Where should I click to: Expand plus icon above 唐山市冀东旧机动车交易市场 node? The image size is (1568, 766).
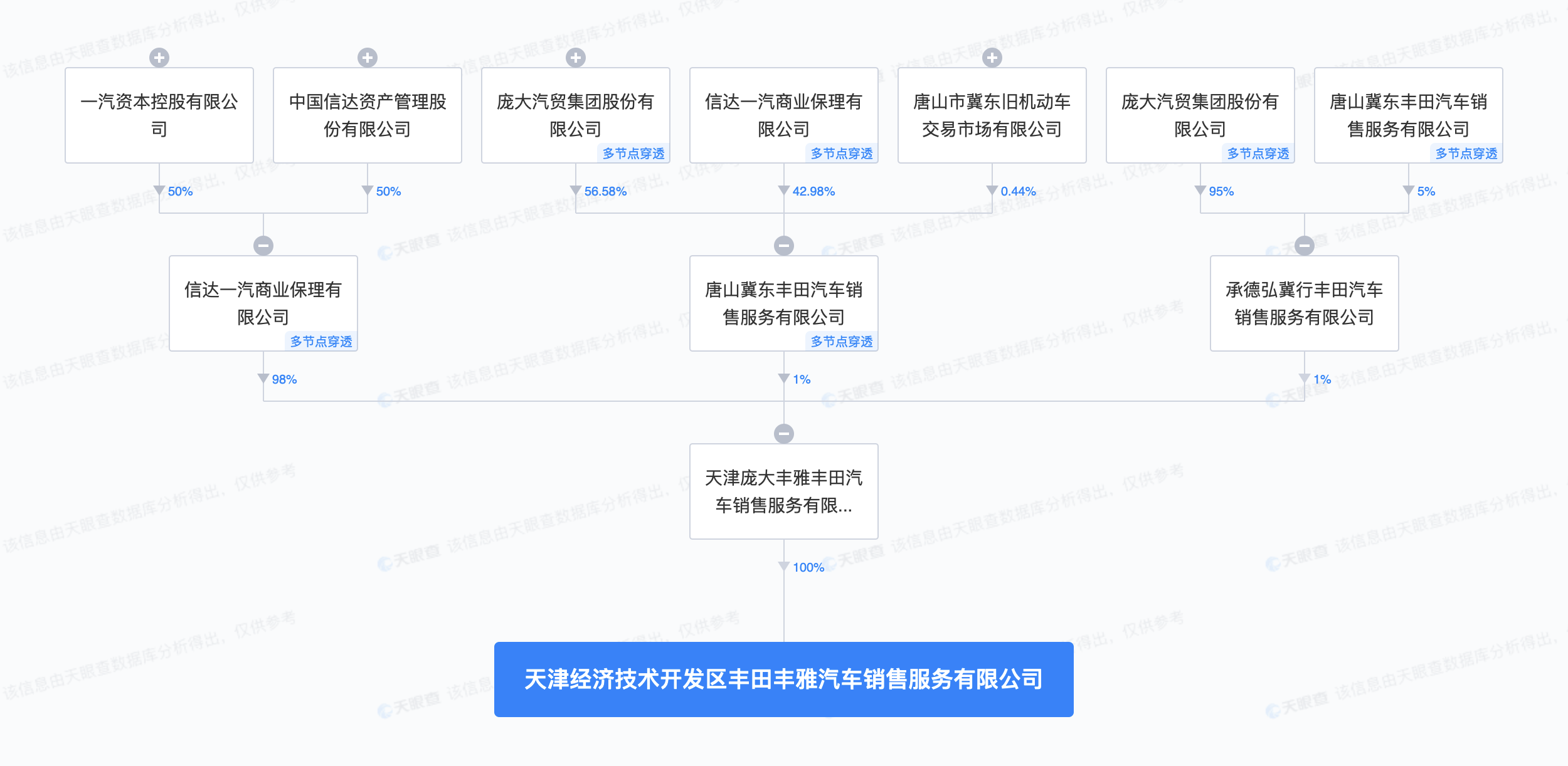click(992, 58)
